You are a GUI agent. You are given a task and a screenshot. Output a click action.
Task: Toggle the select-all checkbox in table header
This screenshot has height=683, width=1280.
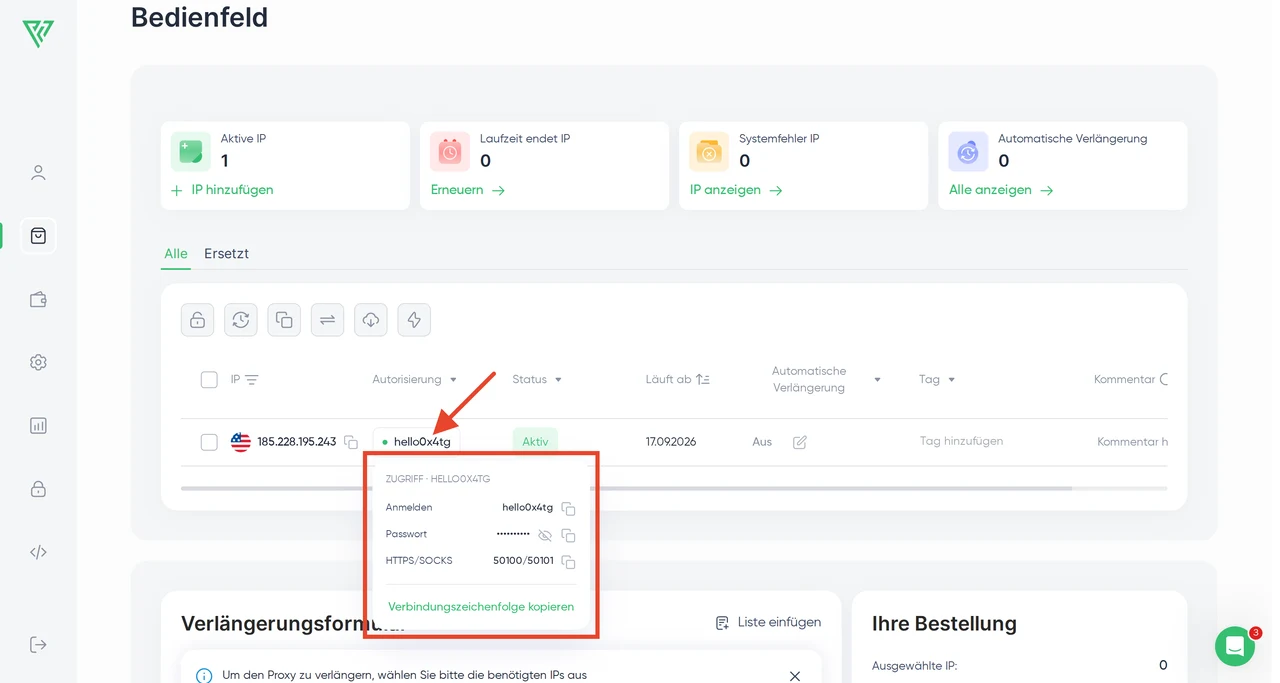pos(209,380)
